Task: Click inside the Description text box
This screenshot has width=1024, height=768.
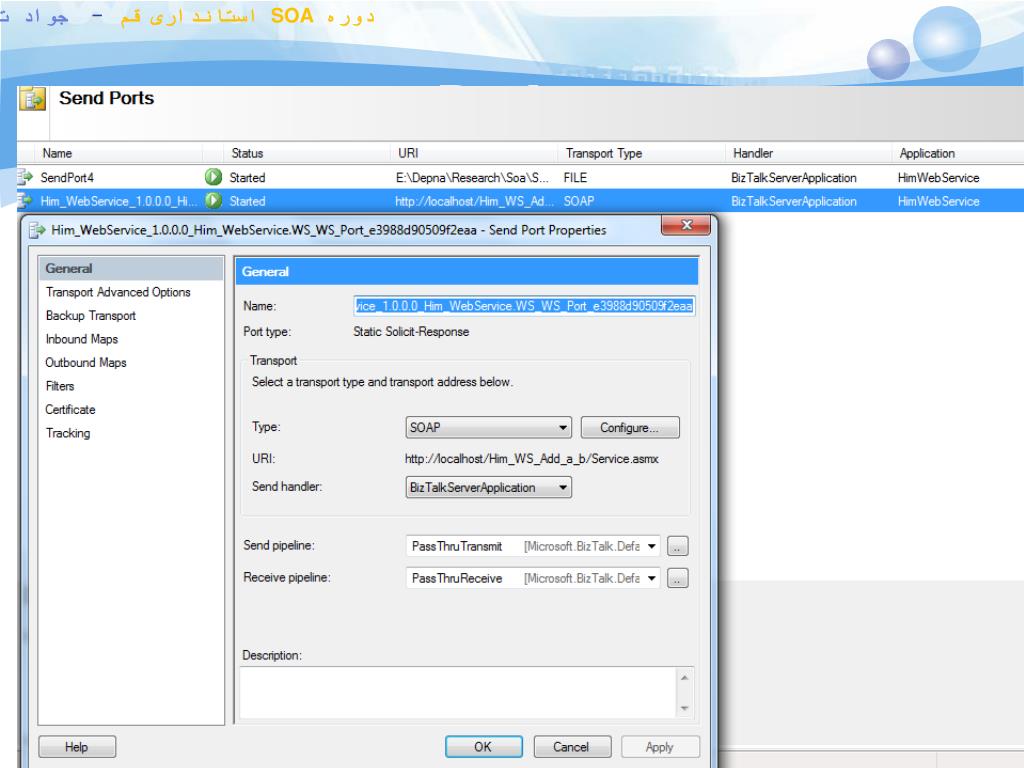Action: click(x=457, y=693)
